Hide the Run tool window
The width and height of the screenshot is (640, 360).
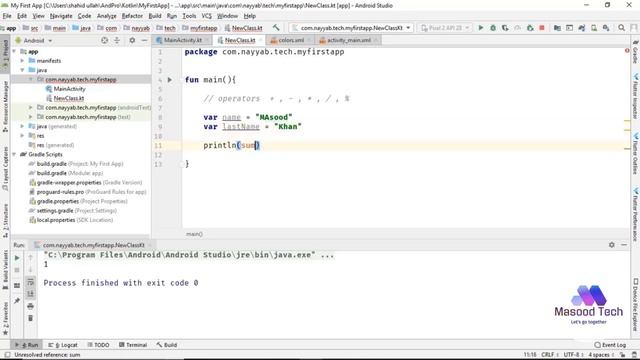click(624, 245)
